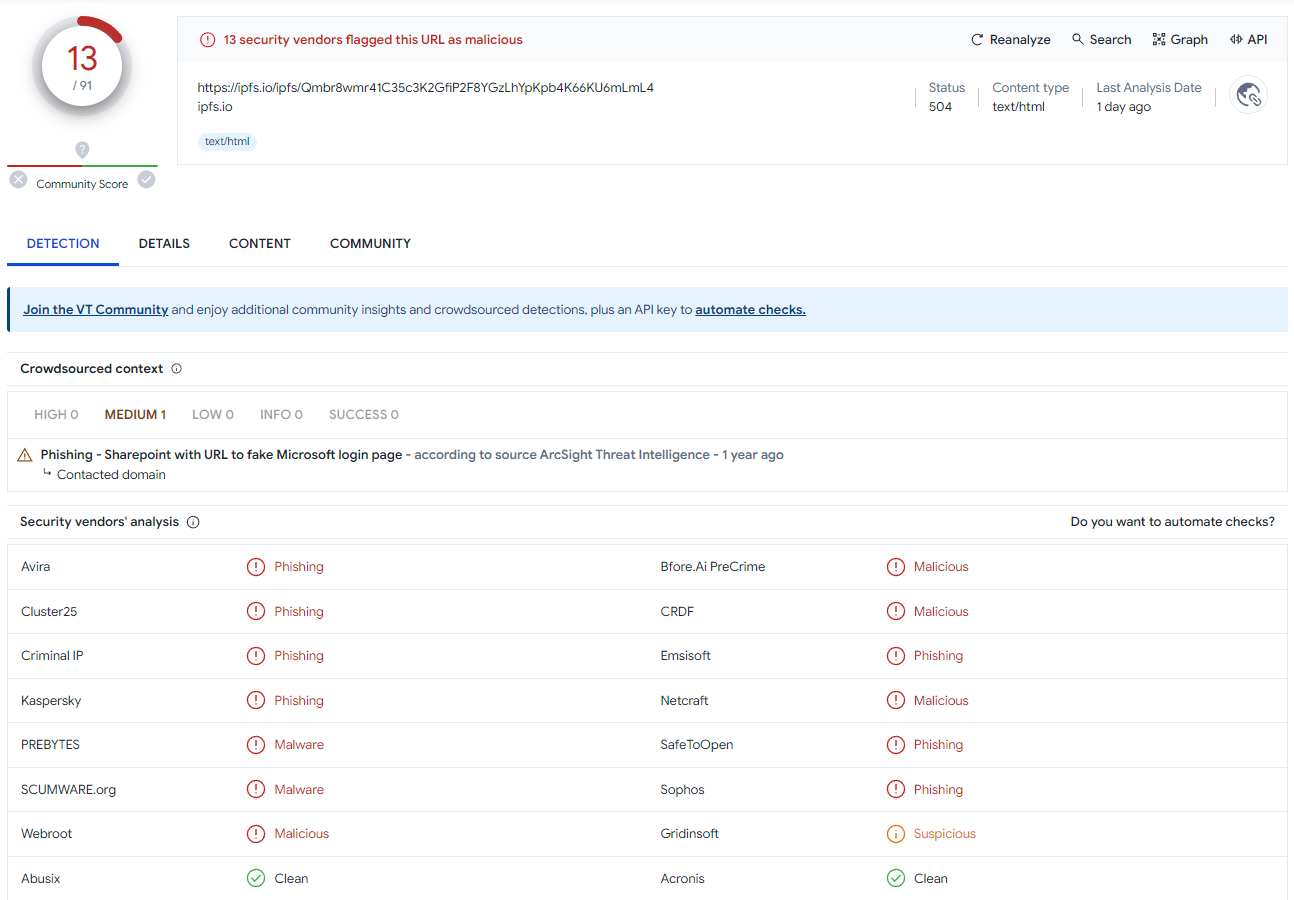Click the analyzed ipfs.io URL text
The image size is (1294, 900).
426,88
